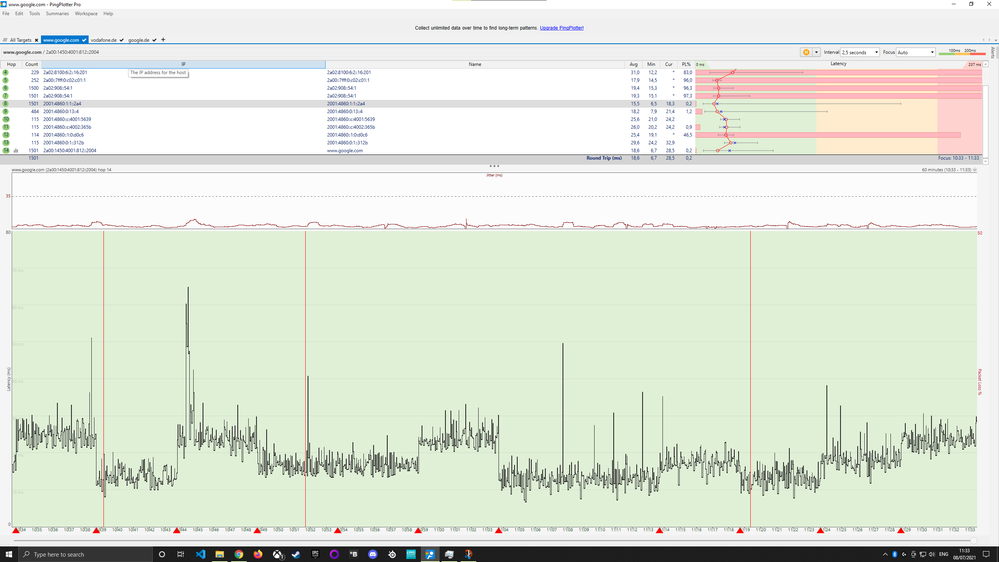The image size is (999, 562).
Task: Open the dropdown arrow beside the pause button
Action: (x=816, y=52)
